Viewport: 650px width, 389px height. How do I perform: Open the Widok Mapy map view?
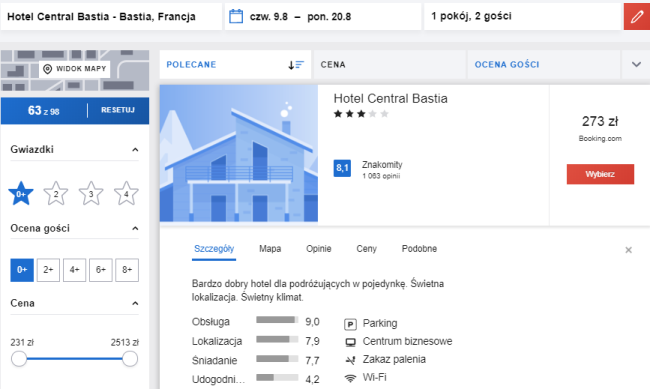pos(75,69)
